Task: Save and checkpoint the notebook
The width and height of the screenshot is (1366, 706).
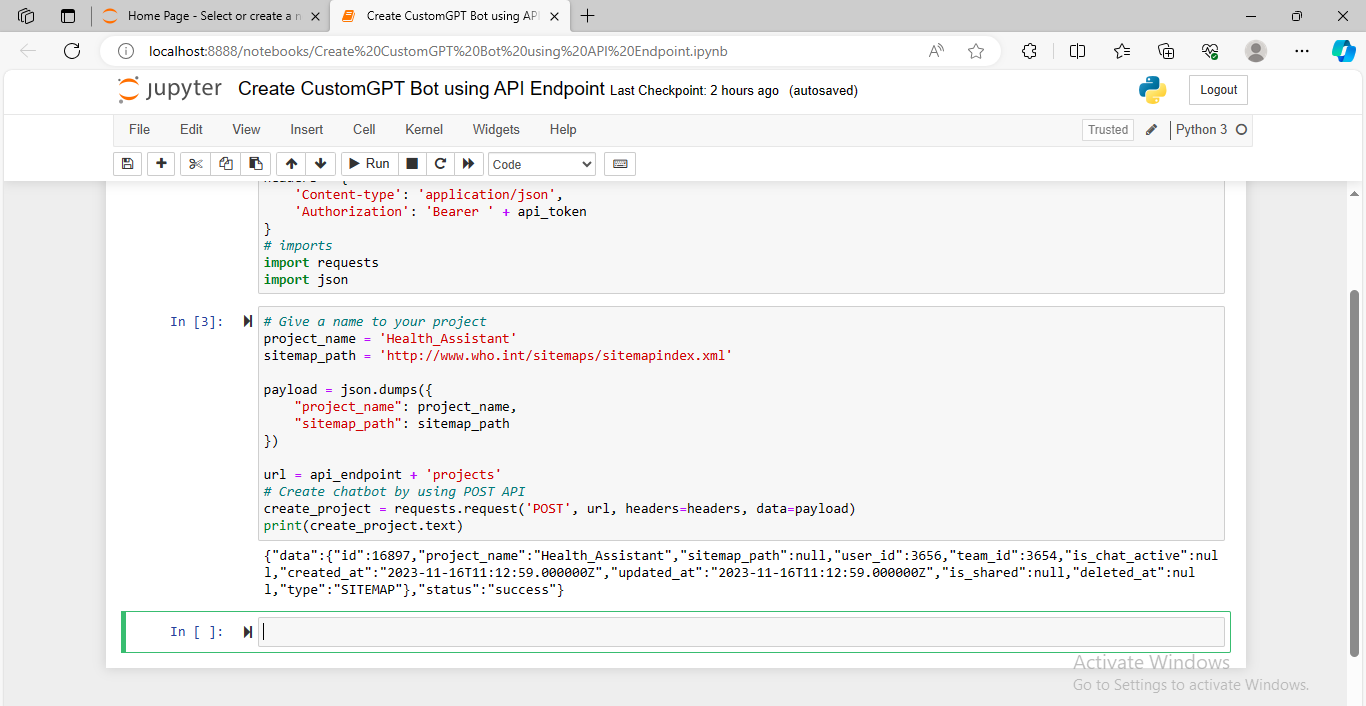Action: point(127,163)
